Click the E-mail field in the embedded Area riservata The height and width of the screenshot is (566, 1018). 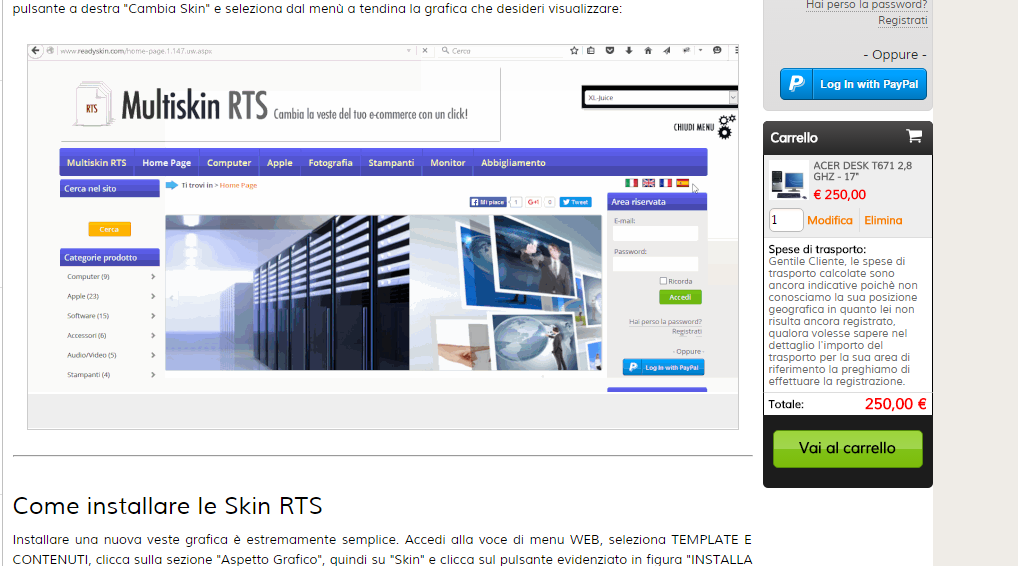[x=655, y=233]
